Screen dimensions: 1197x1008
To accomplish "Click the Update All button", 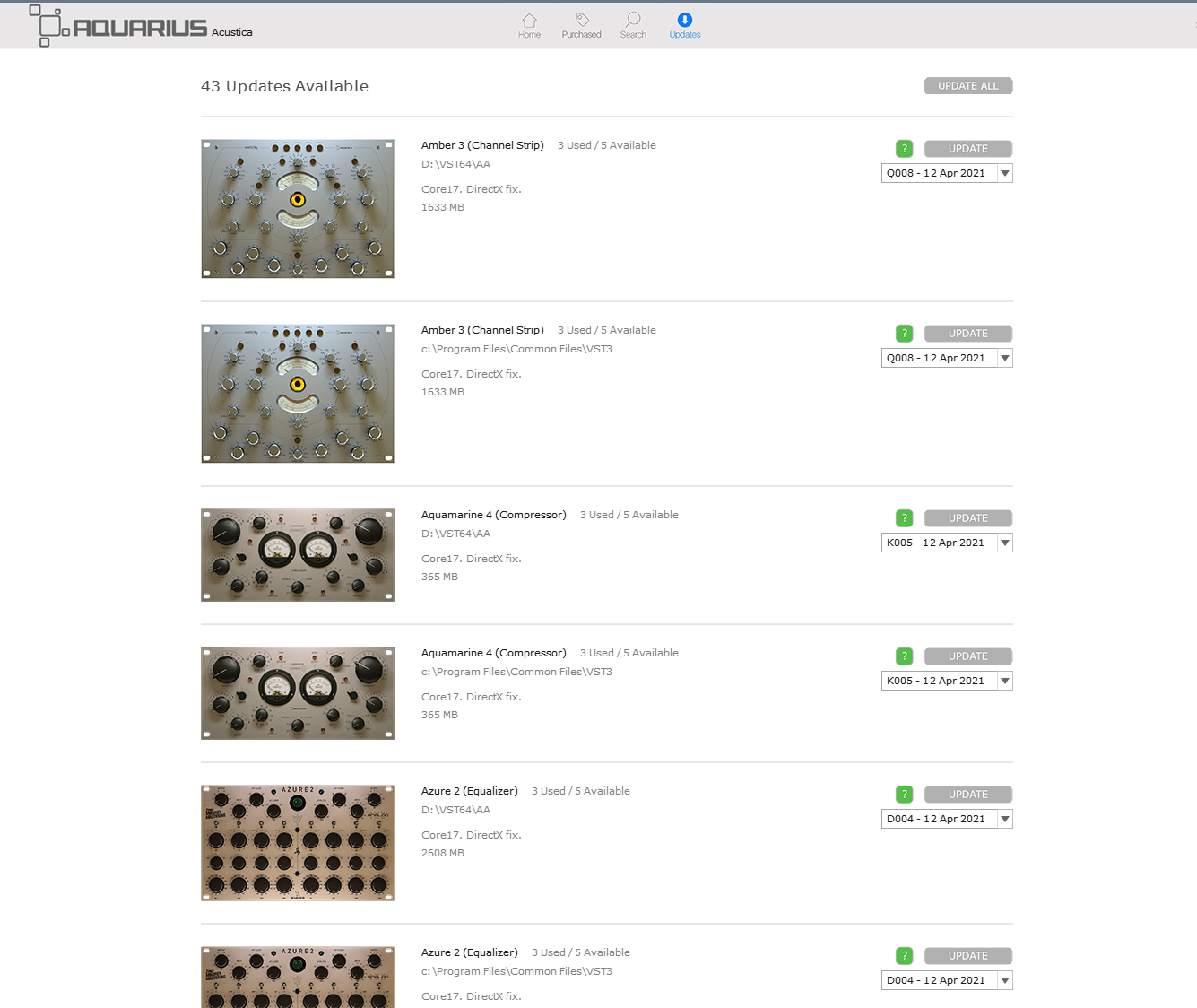I will coord(968,86).
